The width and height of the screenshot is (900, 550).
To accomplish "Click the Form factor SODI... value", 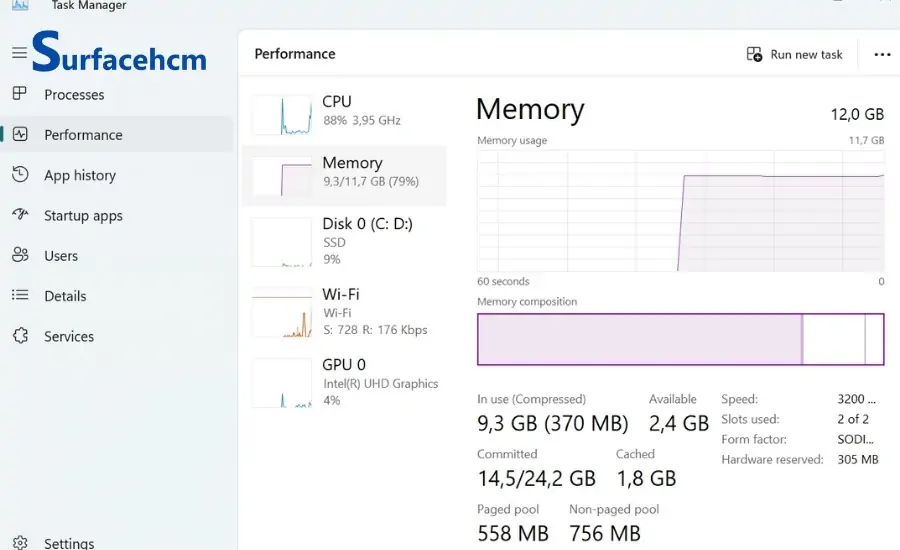I will point(855,439).
